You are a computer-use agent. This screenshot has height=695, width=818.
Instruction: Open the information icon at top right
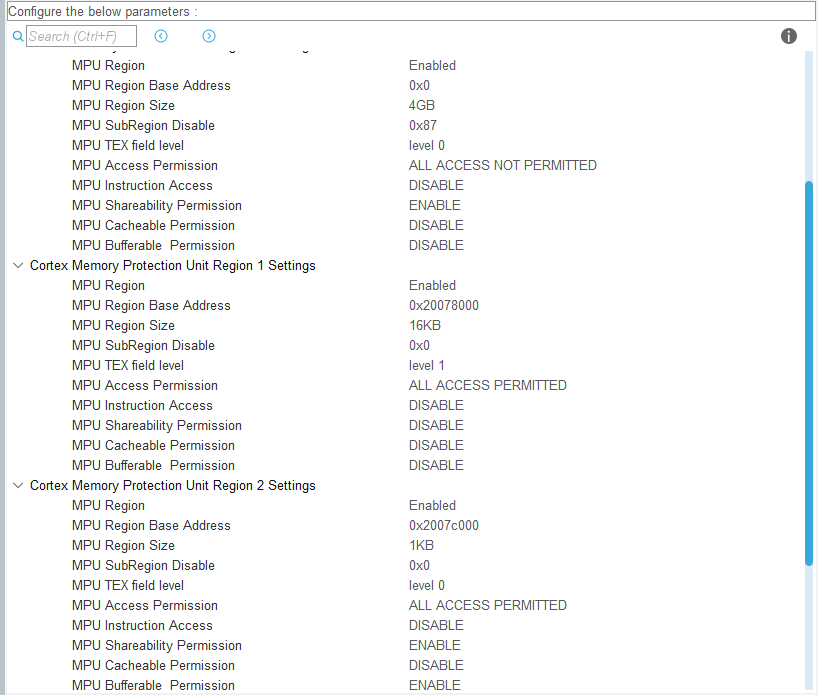click(789, 35)
